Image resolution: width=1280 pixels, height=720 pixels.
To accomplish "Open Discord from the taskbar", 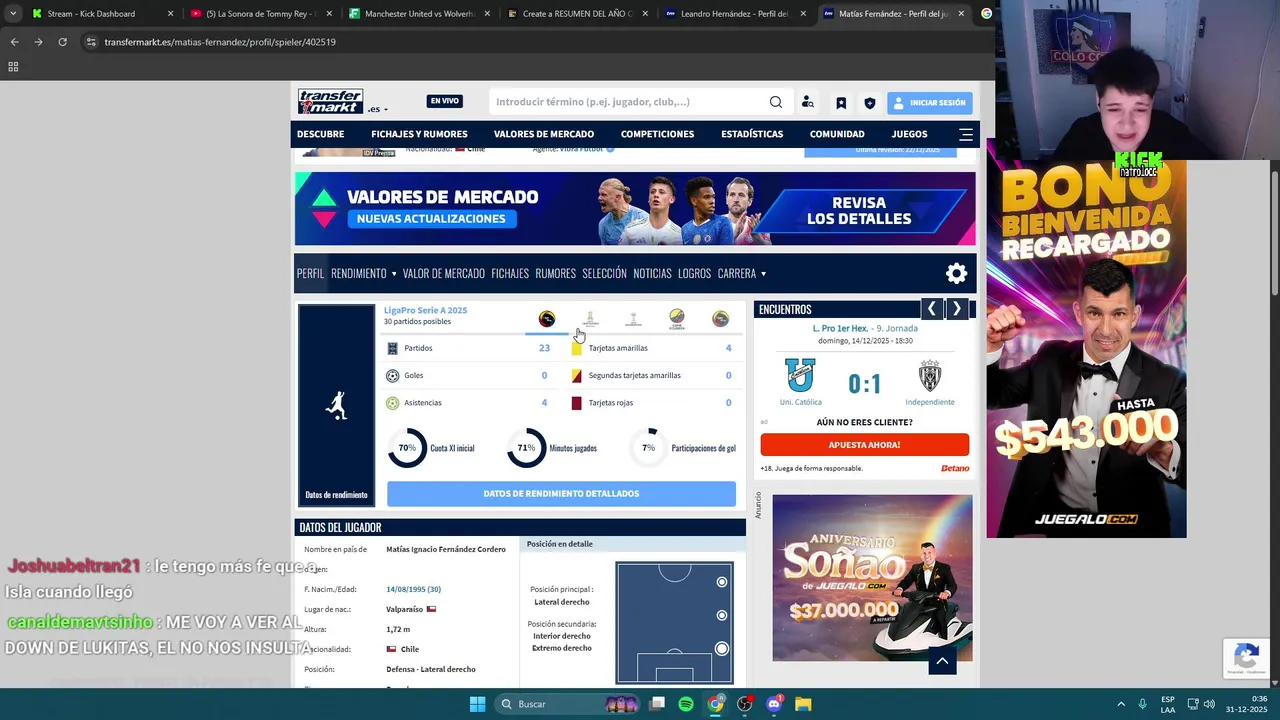I will (x=774, y=704).
